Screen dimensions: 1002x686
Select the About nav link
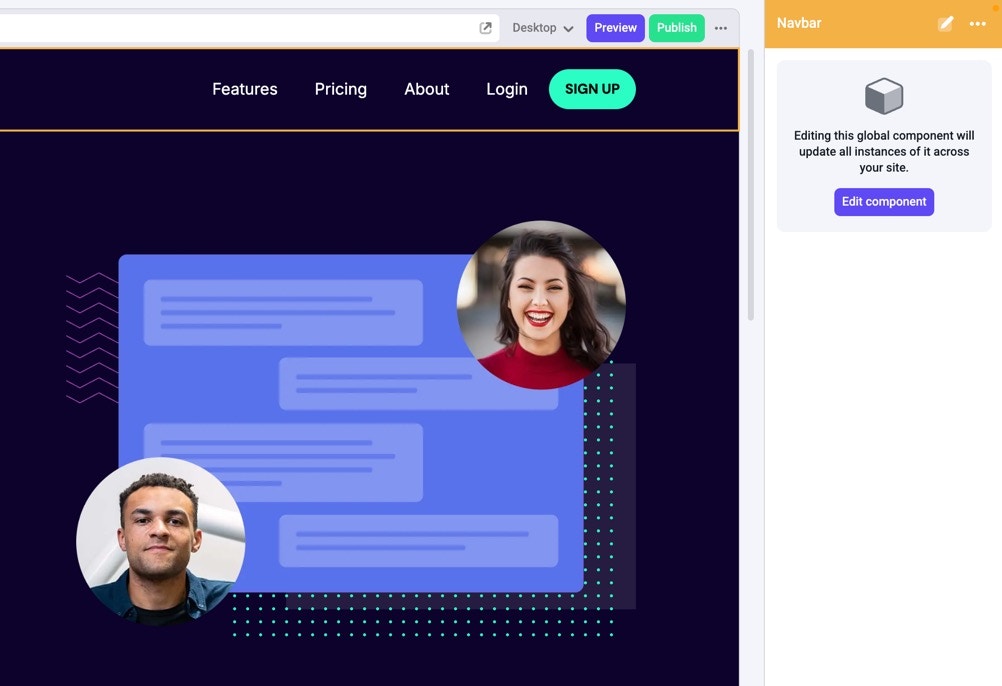[427, 89]
